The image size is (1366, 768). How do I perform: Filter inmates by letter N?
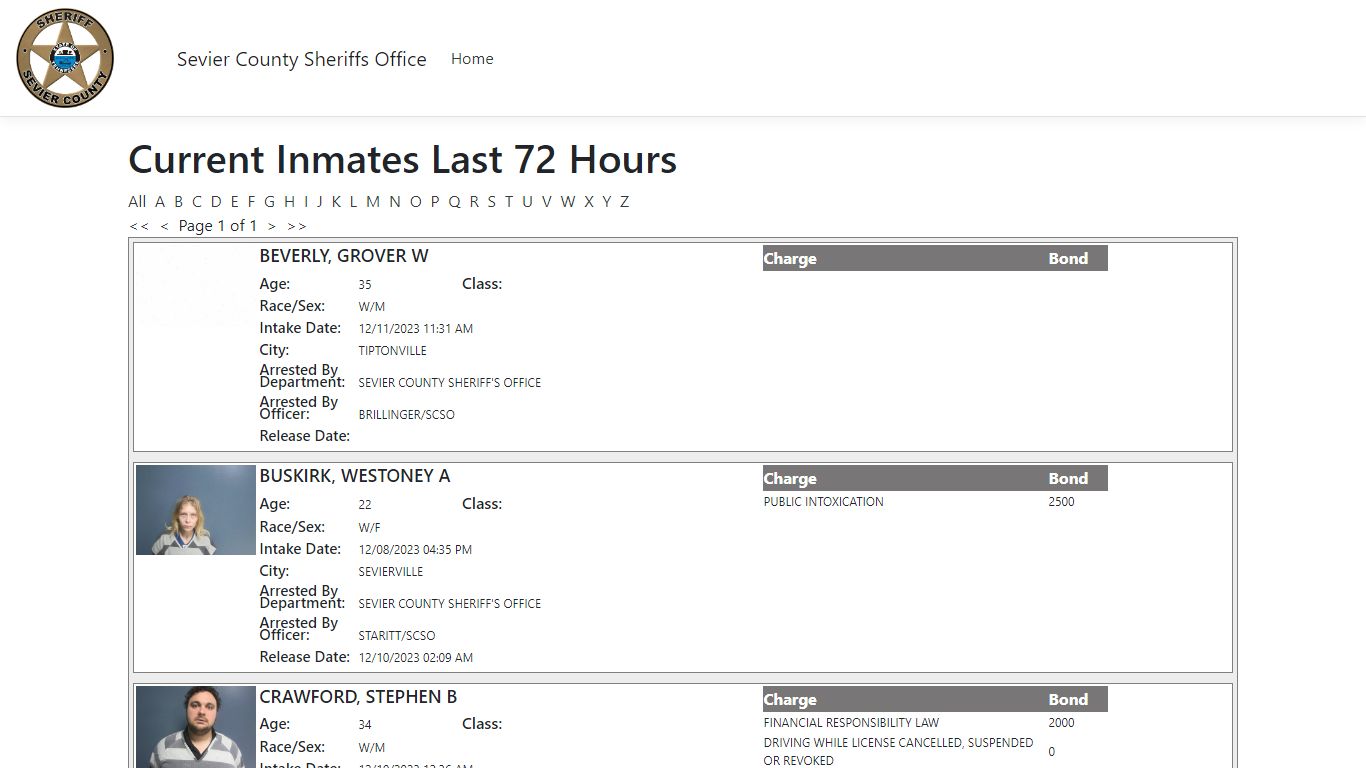tap(395, 201)
